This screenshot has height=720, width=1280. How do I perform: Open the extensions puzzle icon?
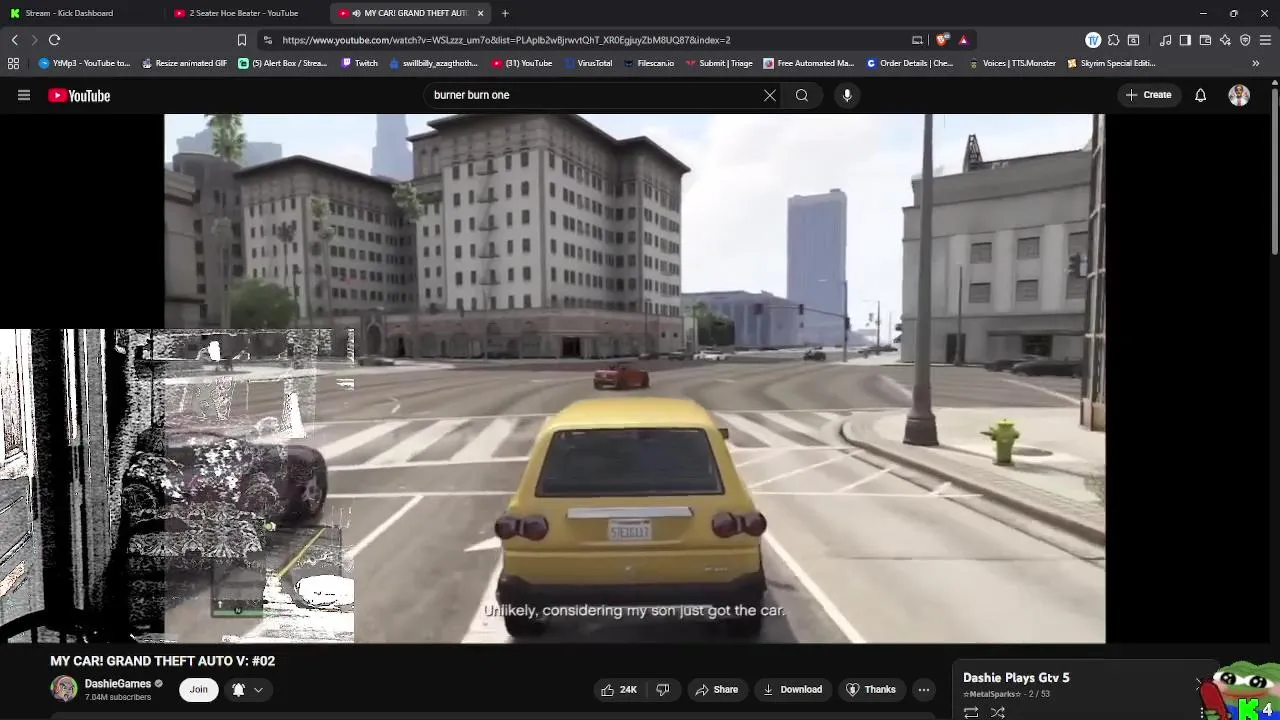1113,40
